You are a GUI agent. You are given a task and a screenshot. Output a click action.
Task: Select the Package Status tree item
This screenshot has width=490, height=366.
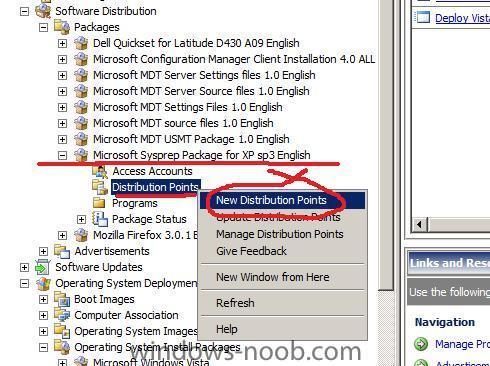149,219
